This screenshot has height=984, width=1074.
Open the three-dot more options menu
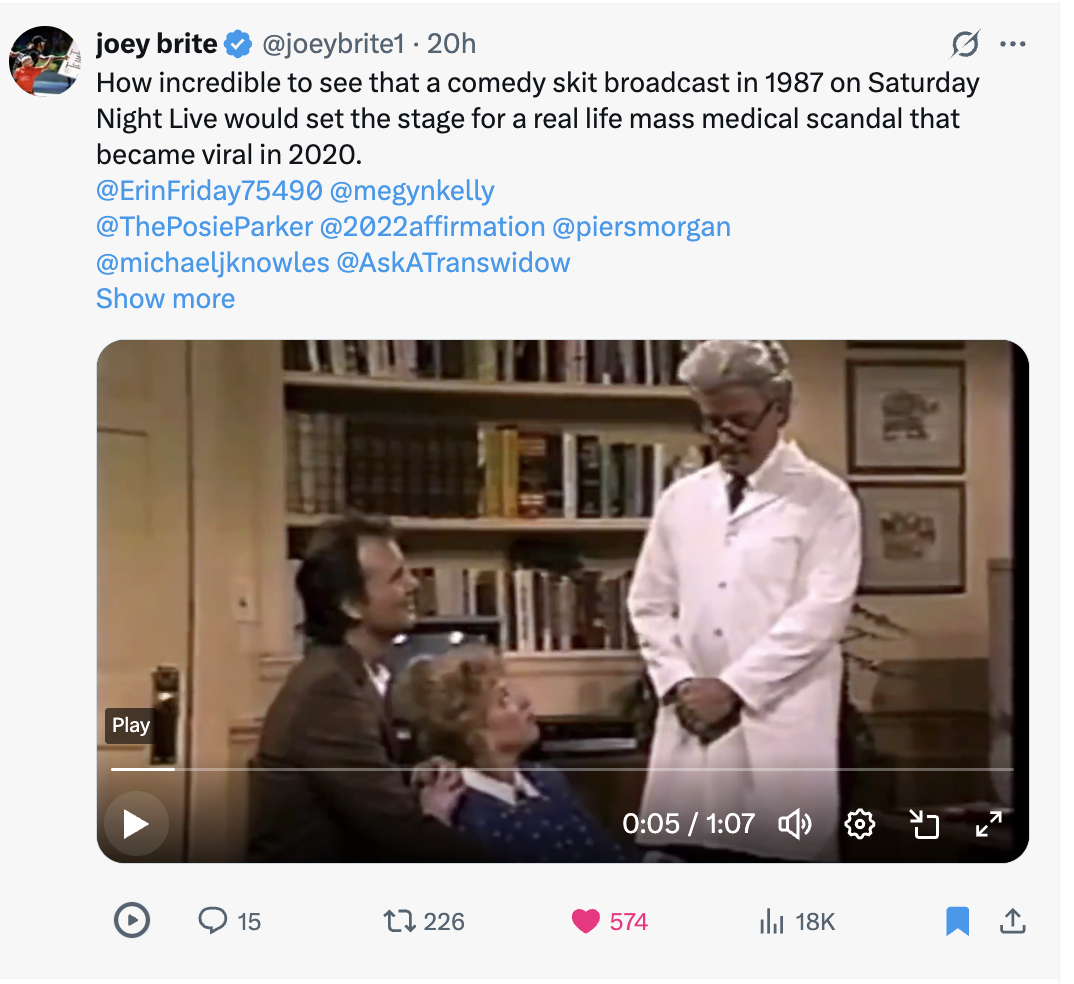point(1012,44)
